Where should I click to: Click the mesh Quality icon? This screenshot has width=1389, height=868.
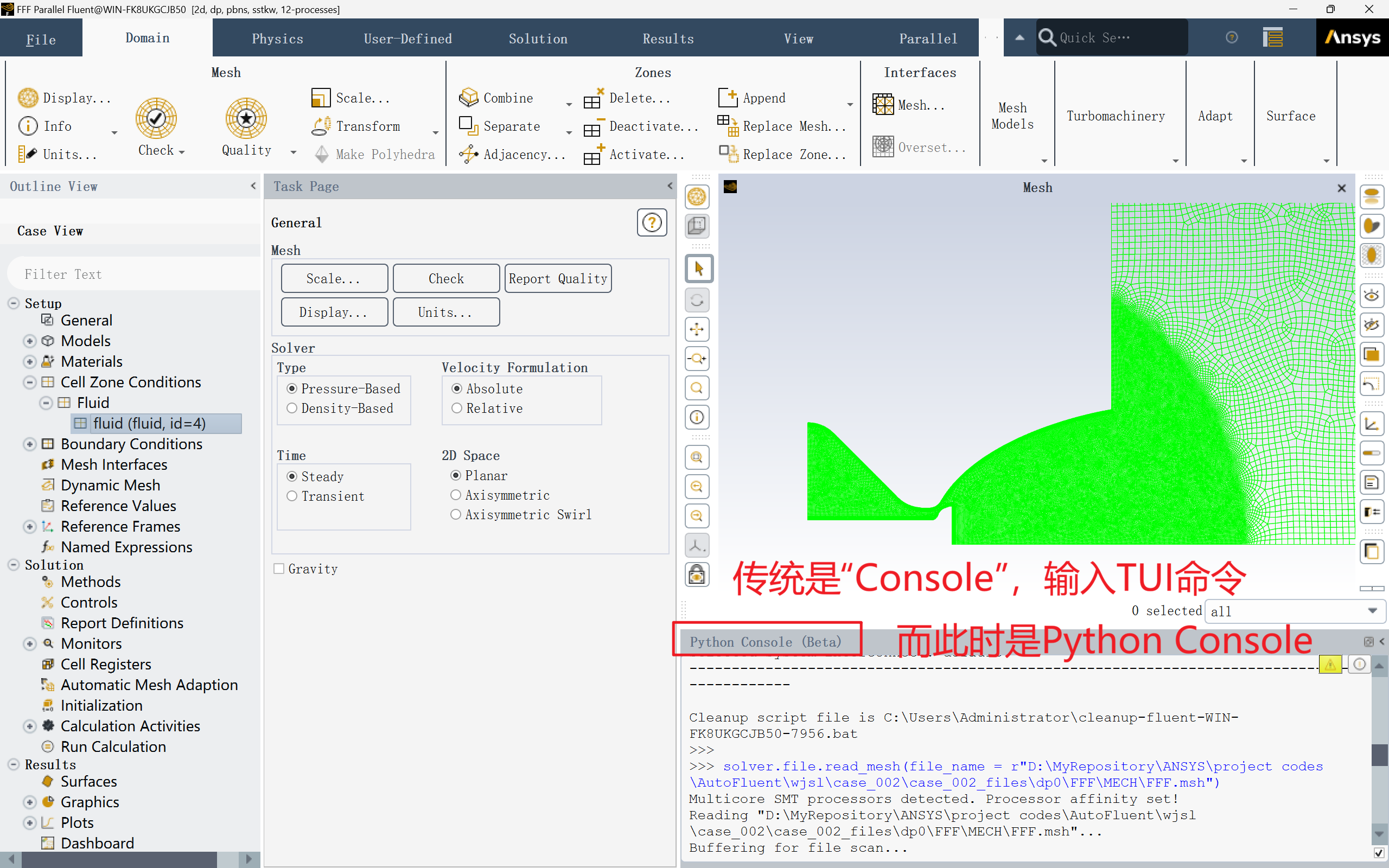[246, 118]
